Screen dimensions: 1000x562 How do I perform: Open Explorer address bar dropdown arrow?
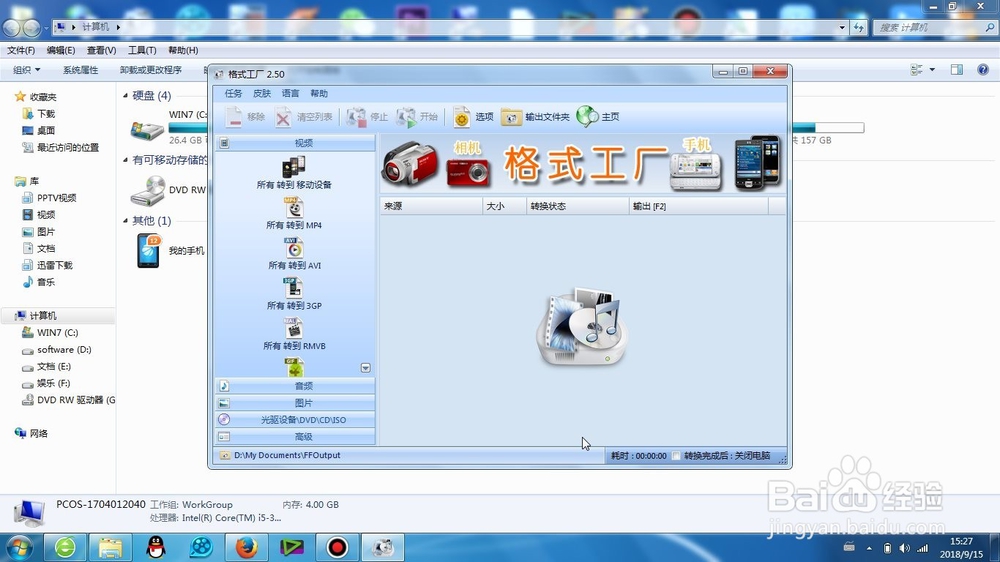click(842, 27)
